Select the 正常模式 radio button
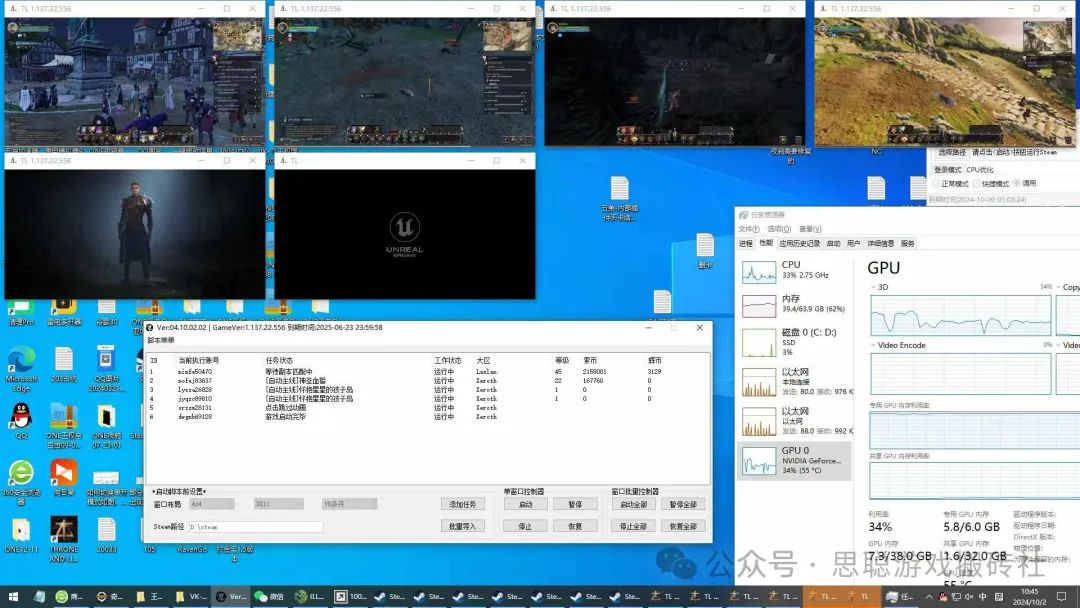1080x608 pixels. click(936, 184)
